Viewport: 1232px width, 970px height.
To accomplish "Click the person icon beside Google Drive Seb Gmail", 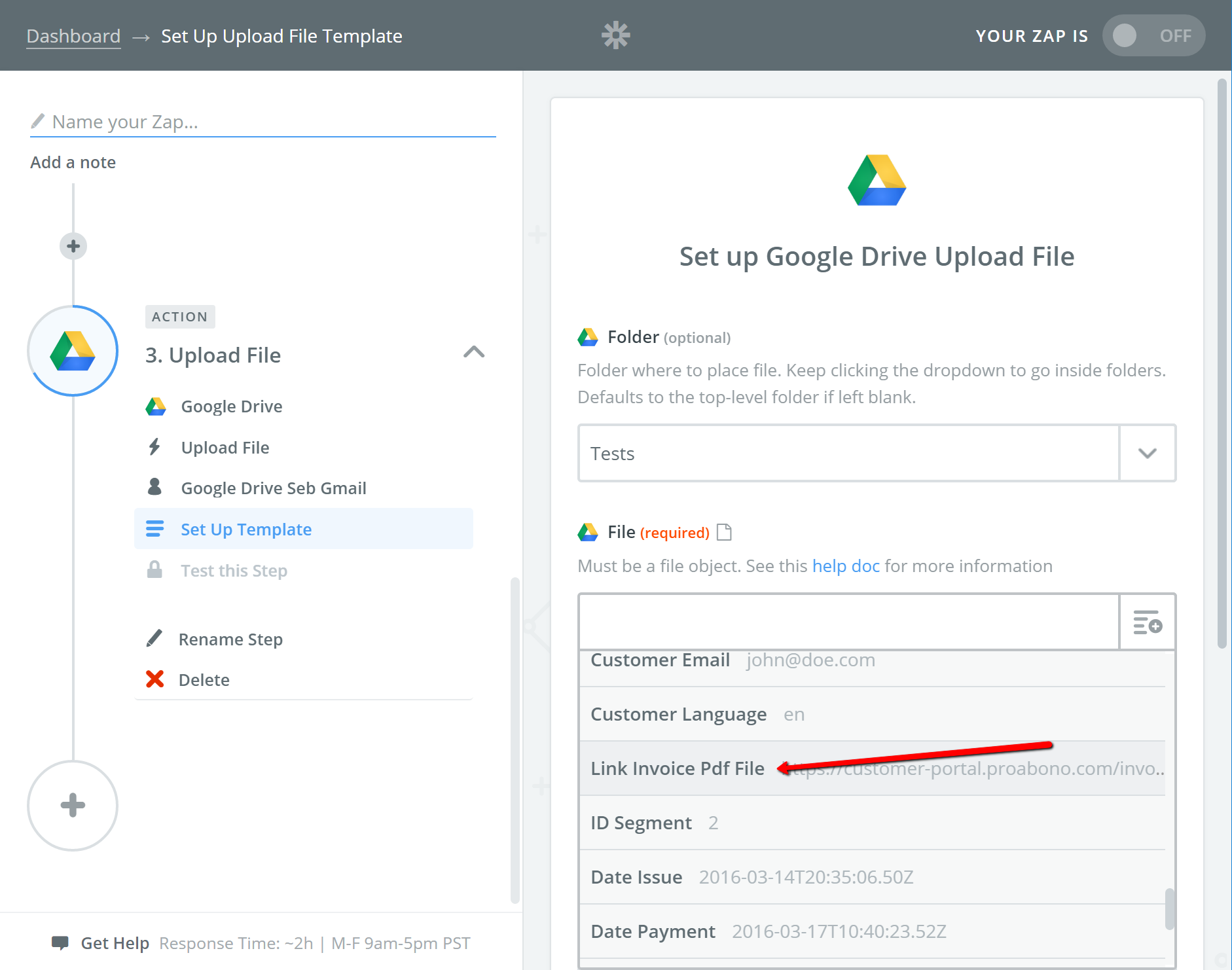I will [x=154, y=487].
